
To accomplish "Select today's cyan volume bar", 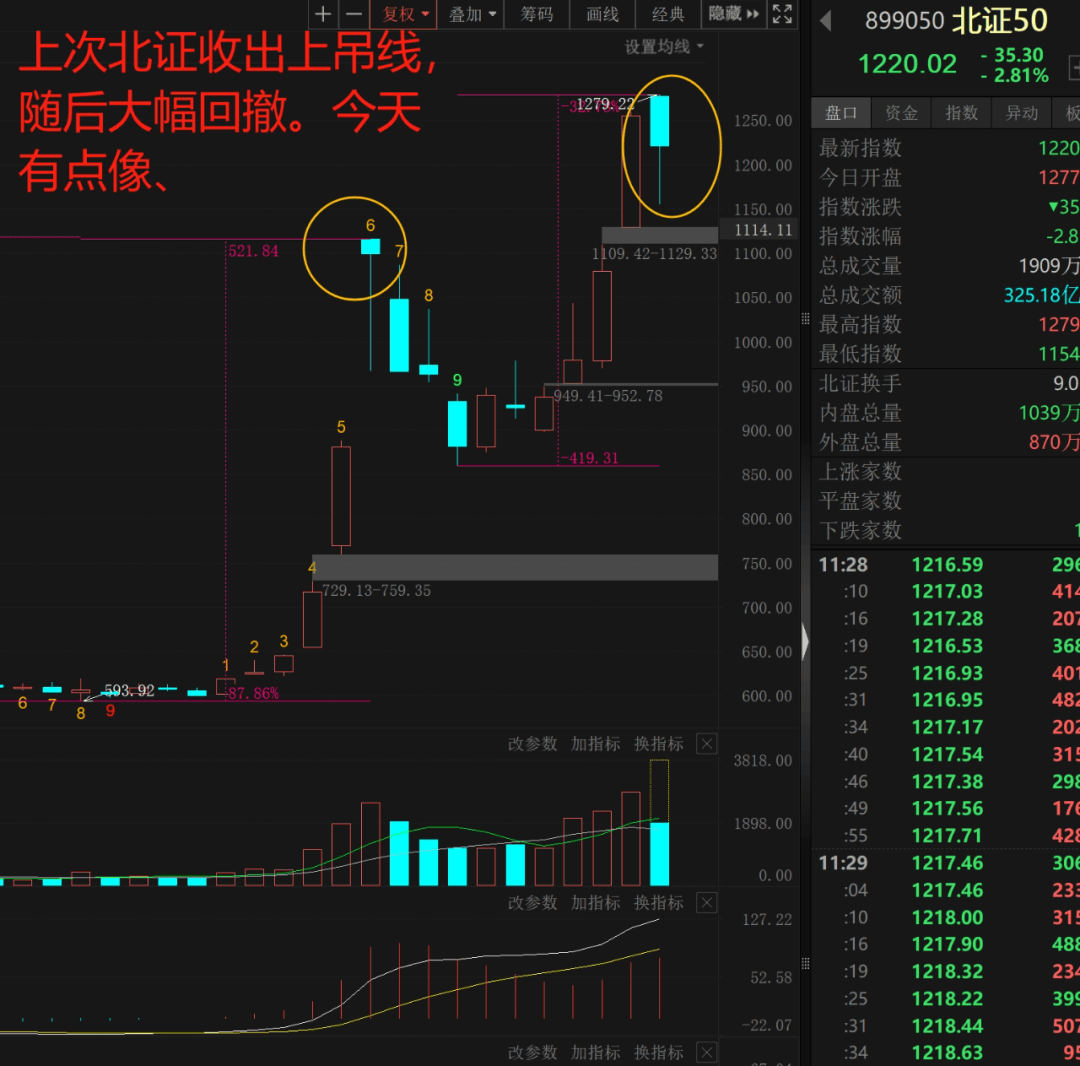I will click(659, 854).
